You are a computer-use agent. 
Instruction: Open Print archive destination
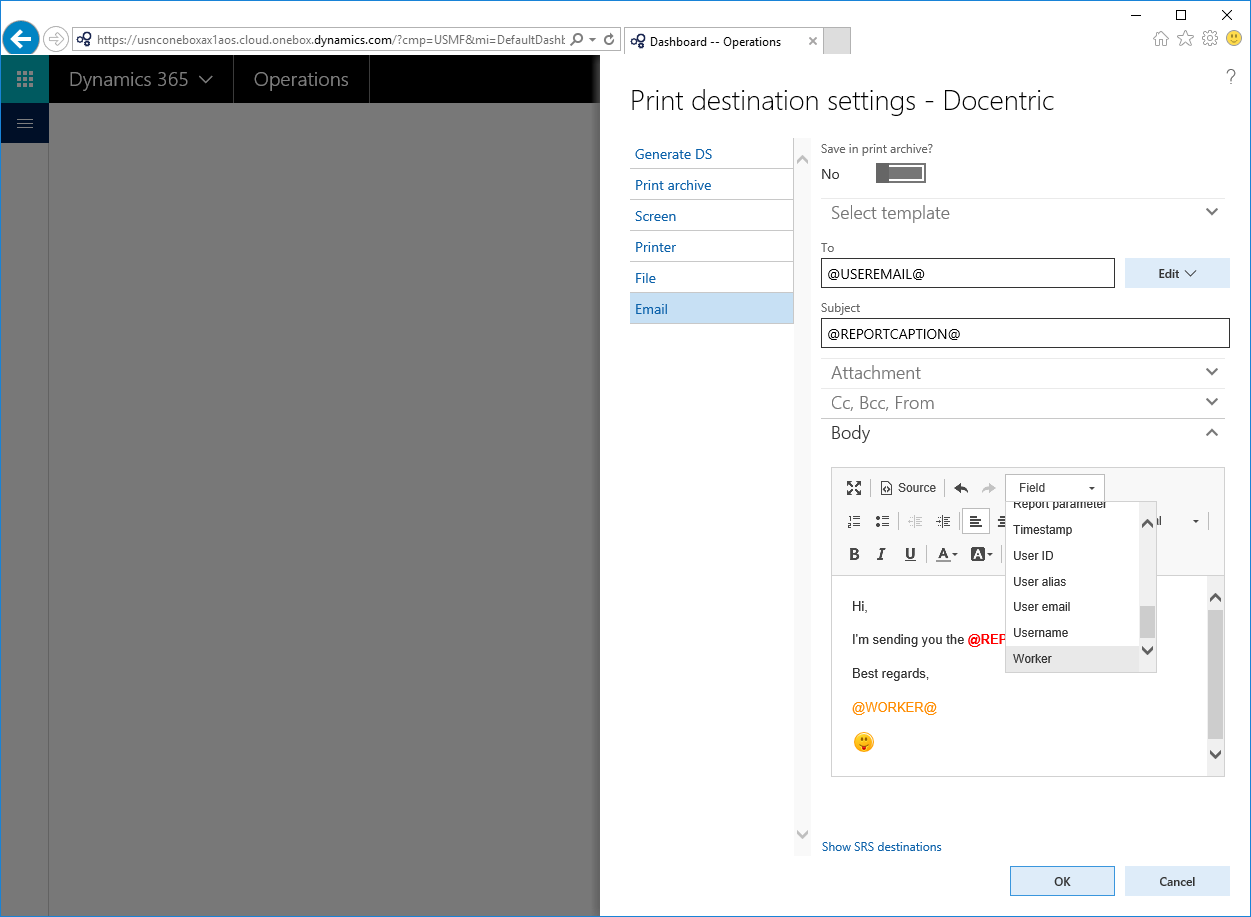tap(711, 185)
